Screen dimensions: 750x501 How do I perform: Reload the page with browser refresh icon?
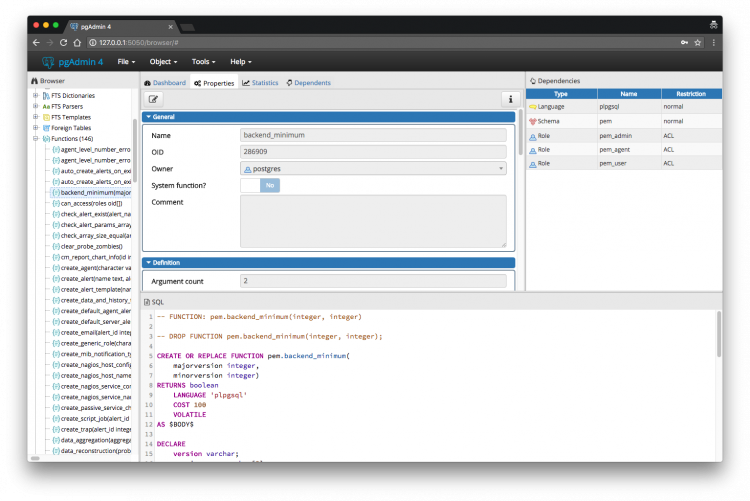click(64, 43)
